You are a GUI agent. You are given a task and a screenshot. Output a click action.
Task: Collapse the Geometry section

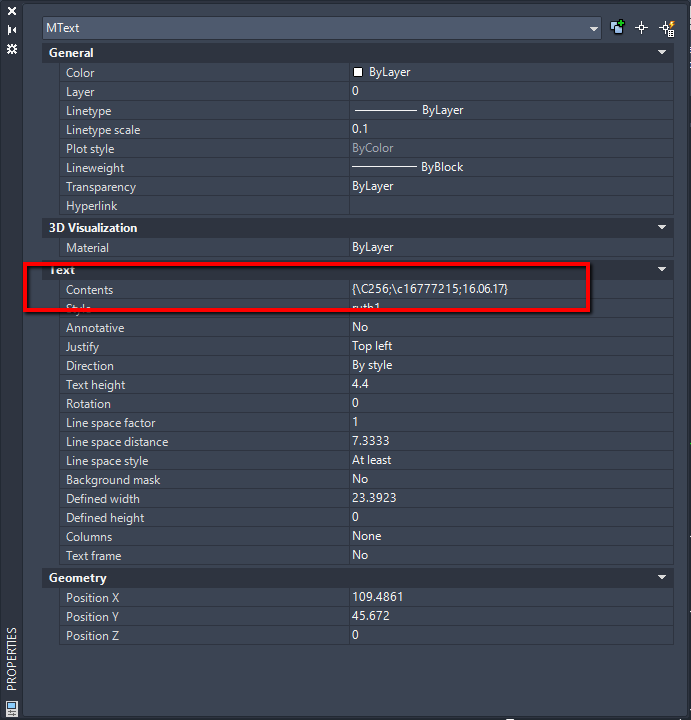[662, 578]
